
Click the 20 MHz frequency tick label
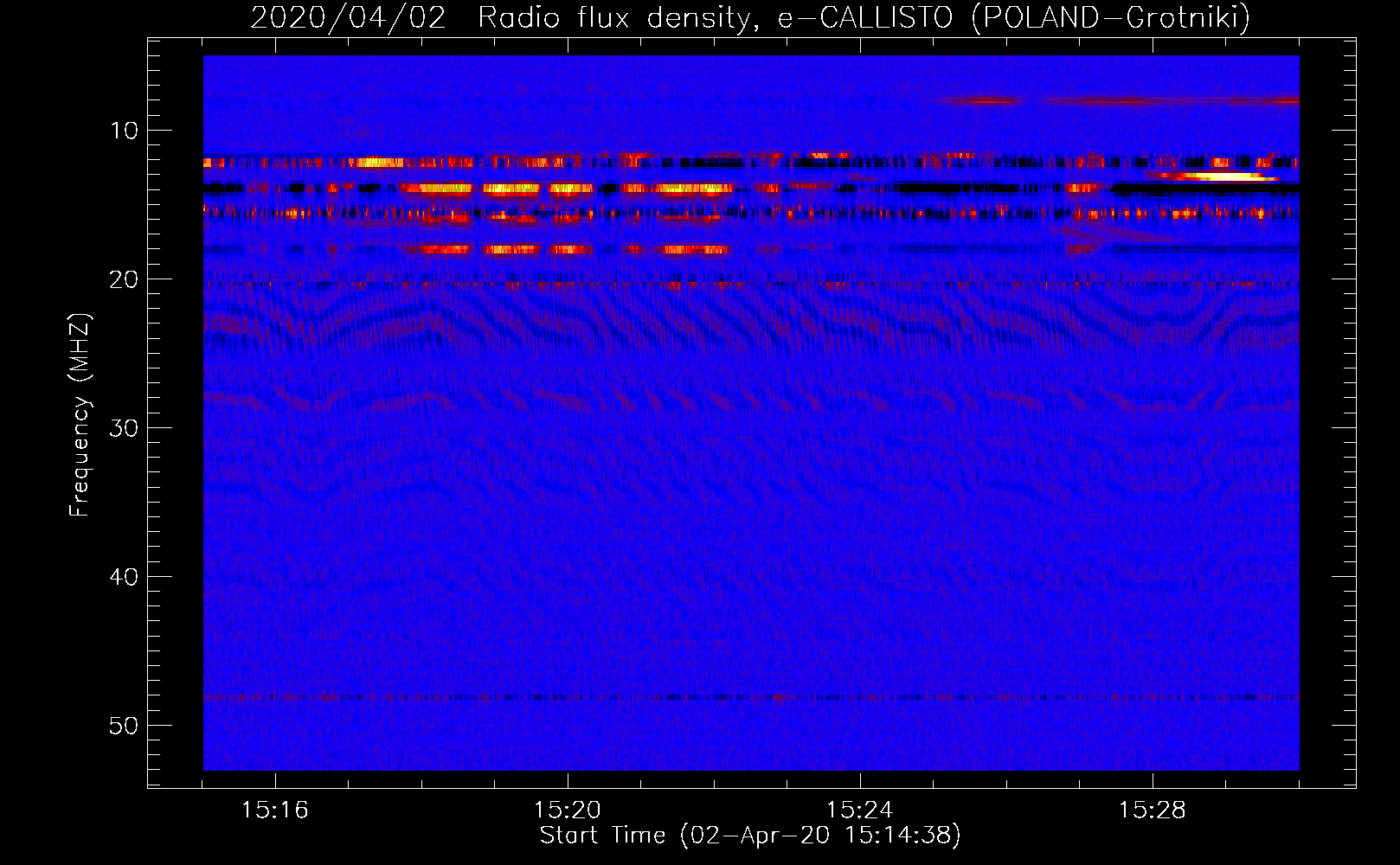tap(124, 279)
